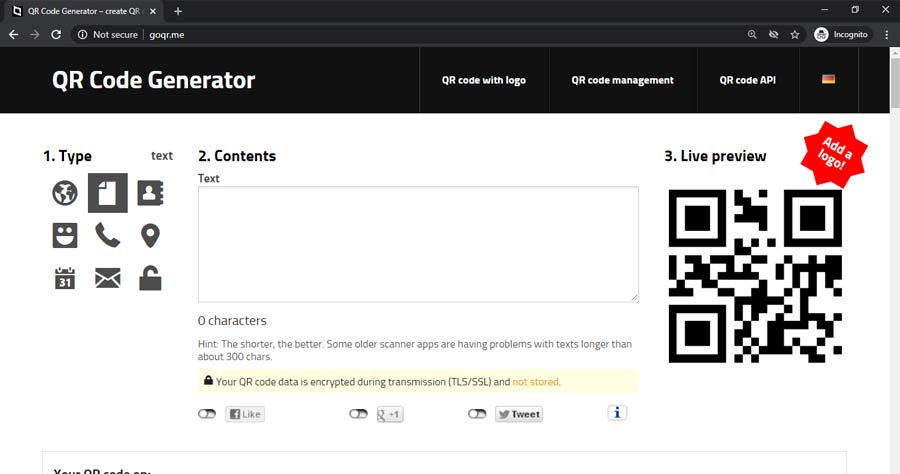Select the text document type icon
900x474 pixels.
click(108, 193)
